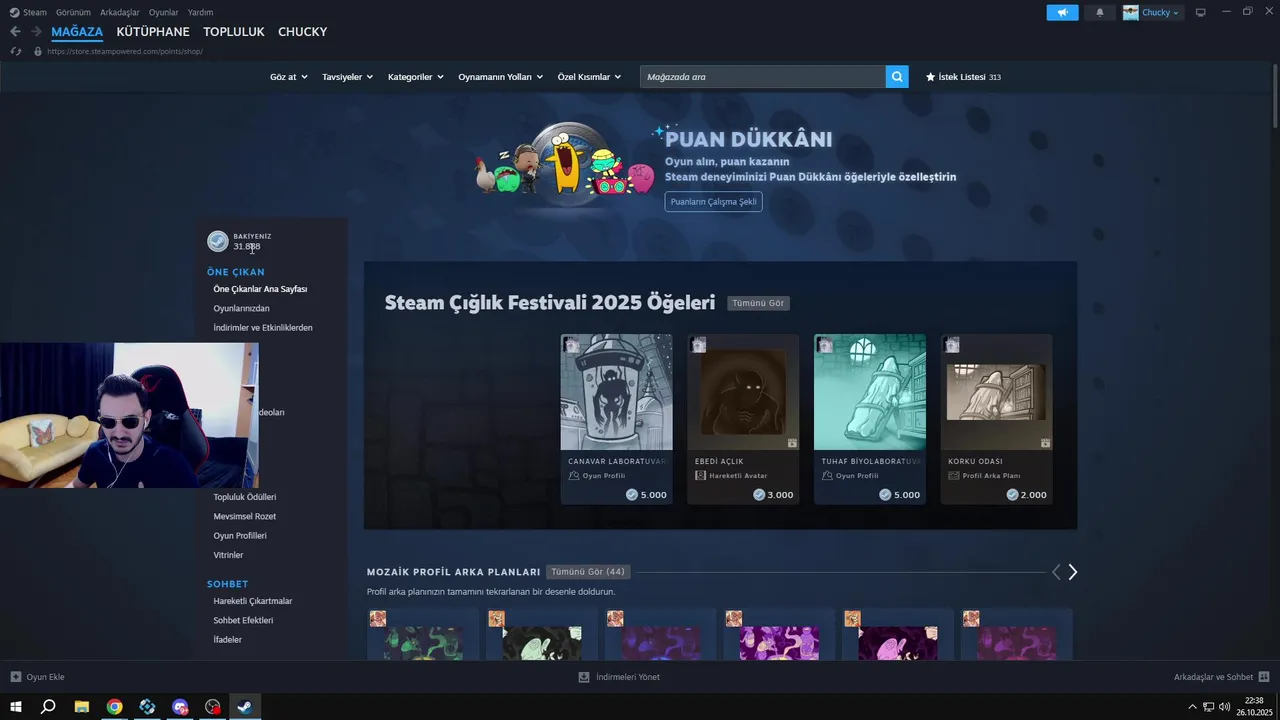Screen dimensions: 1280x720
Task: Open İndirimler ve Etkinliklerden sidebar link
Action: click(x=263, y=327)
